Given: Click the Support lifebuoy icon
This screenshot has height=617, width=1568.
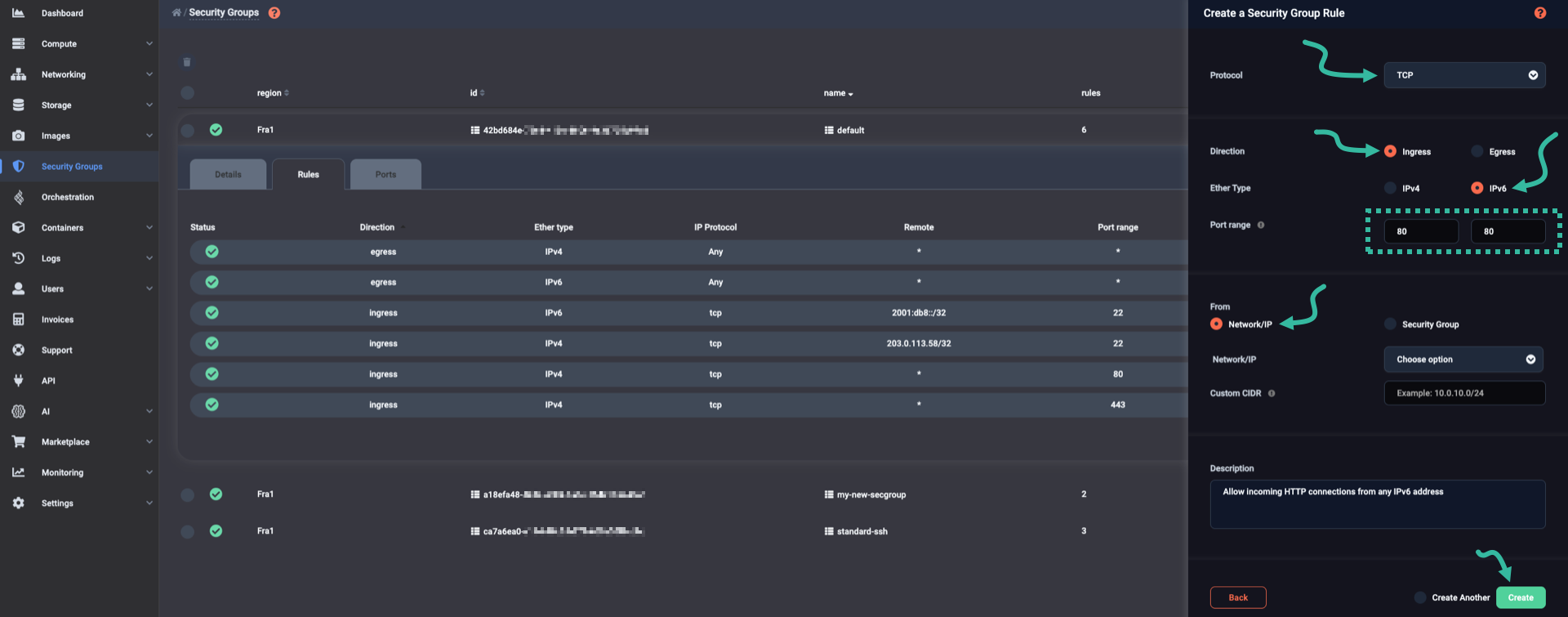Looking at the screenshot, I should tap(18, 351).
